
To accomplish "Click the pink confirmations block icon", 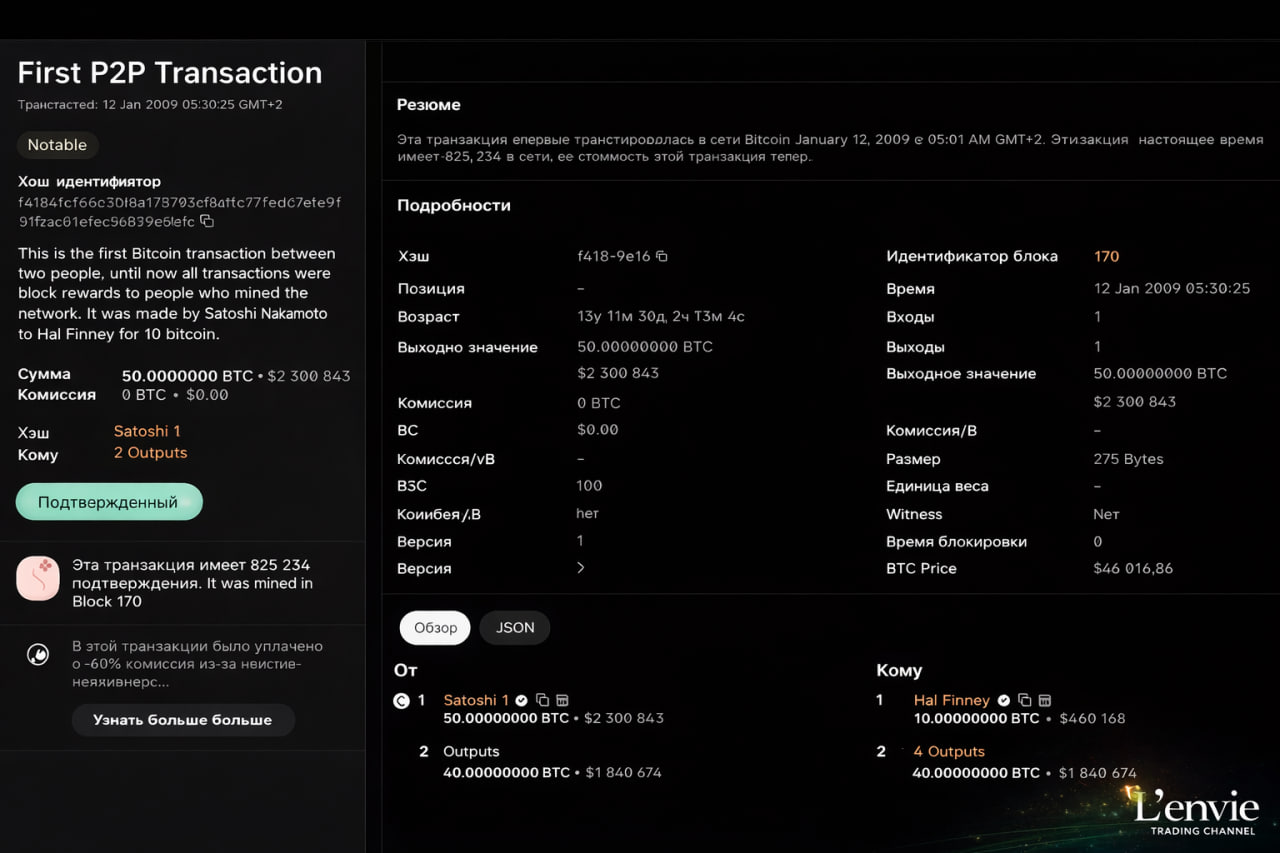I will (38, 579).
